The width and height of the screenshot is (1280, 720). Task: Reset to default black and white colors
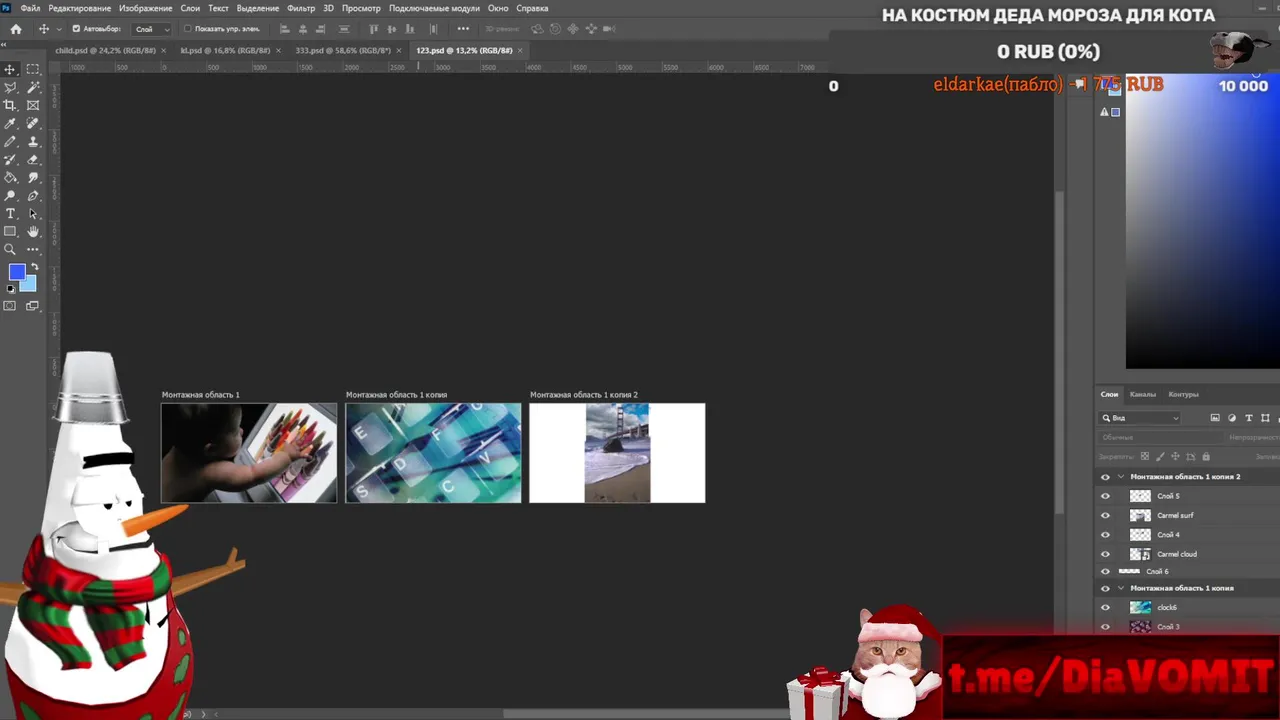click(x=11, y=289)
